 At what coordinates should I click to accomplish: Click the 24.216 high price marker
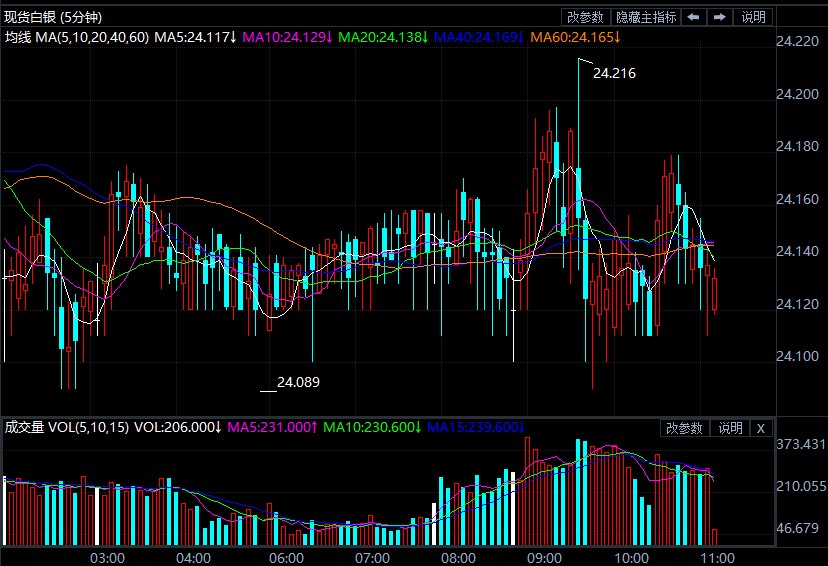point(614,73)
